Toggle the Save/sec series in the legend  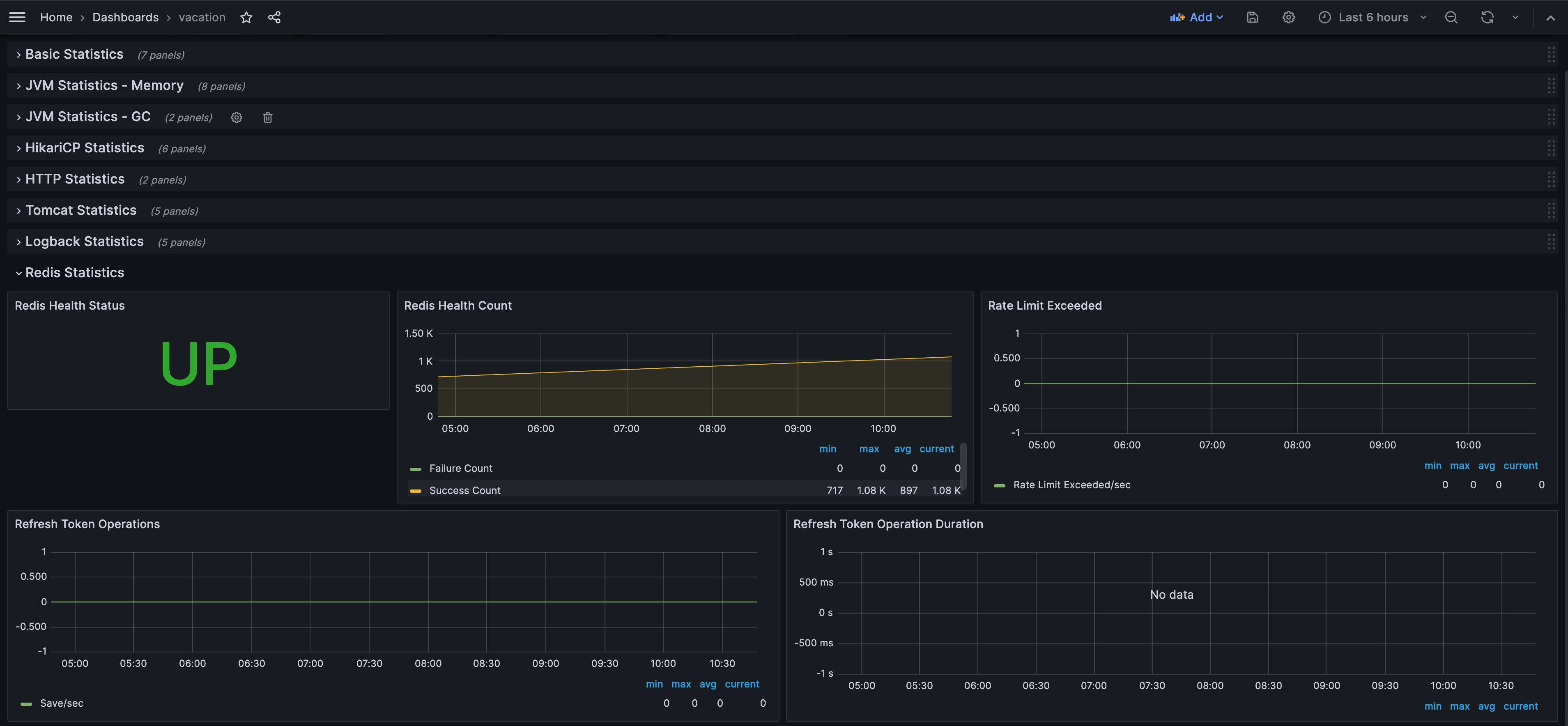tap(62, 703)
